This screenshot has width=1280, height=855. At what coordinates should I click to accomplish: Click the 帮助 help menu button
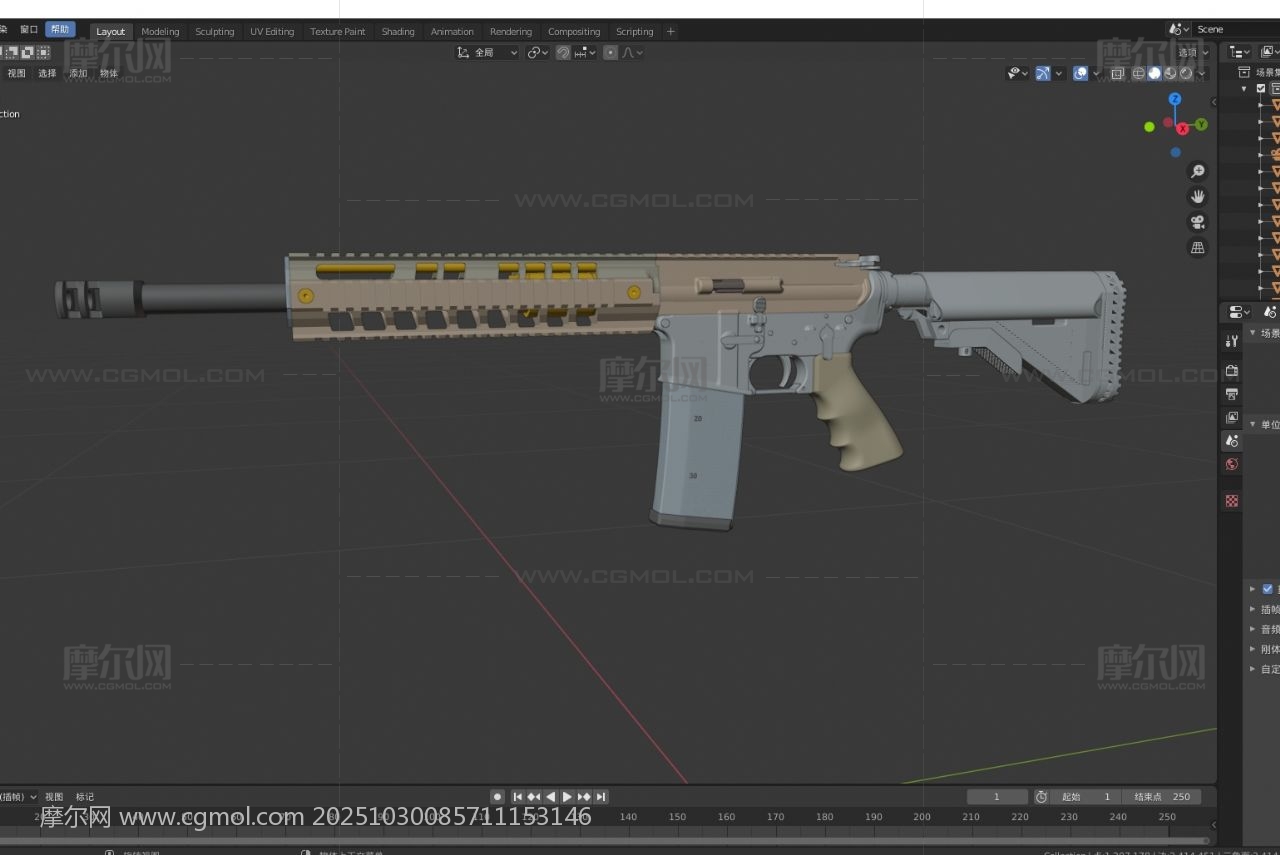60,30
